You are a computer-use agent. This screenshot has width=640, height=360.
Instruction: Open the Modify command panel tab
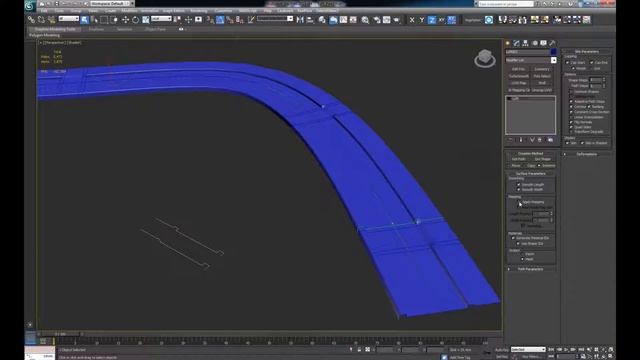[x=516, y=43]
